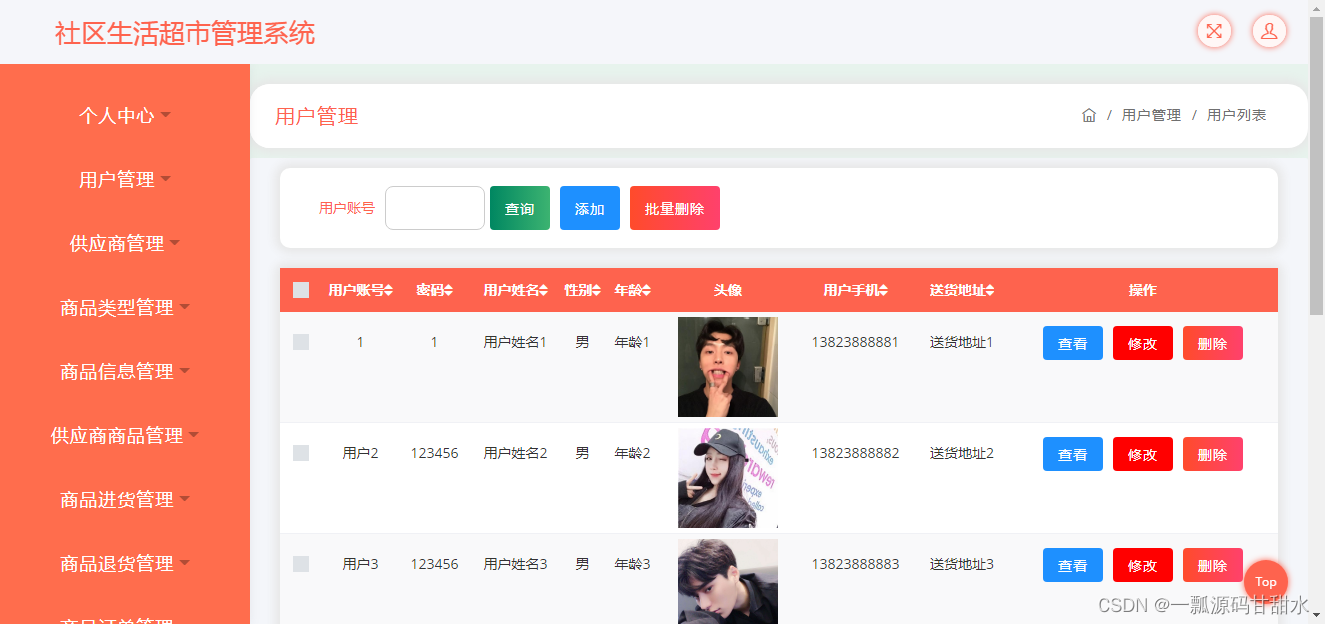The width and height of the screenshot is (1325, 624).
Task: Expand the 供应商管理 sidebar menu
Action: (x=125, y=244)
